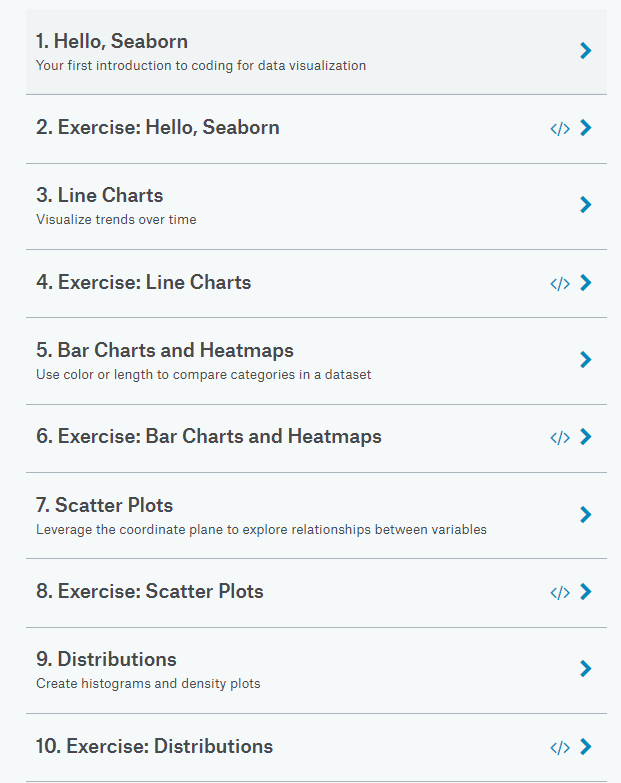Open the '1. Hello, Seaborn' lesson title
This screenshot has width=621, height=783.
click(x=112, y=41)
